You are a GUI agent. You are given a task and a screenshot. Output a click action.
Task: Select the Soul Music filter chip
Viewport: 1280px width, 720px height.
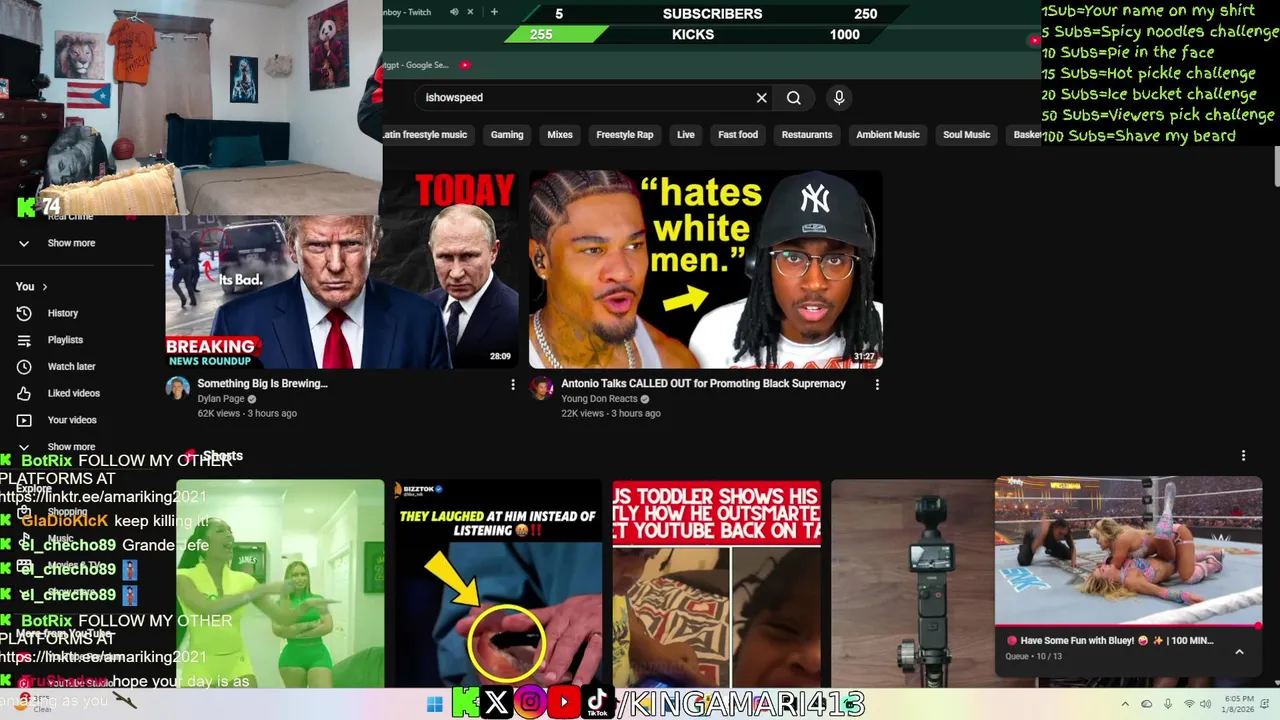tap(967, 135)
